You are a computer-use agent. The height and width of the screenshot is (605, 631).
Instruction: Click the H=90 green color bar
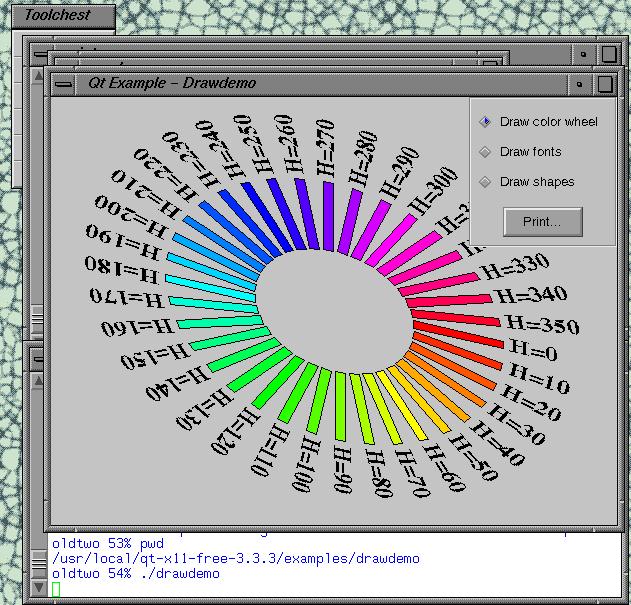point(340,406)
